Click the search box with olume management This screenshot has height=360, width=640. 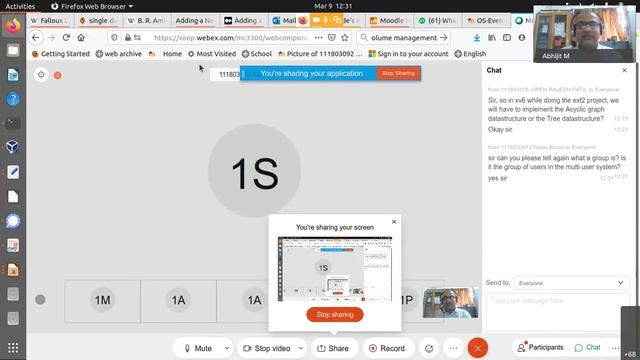click(403, 38)
